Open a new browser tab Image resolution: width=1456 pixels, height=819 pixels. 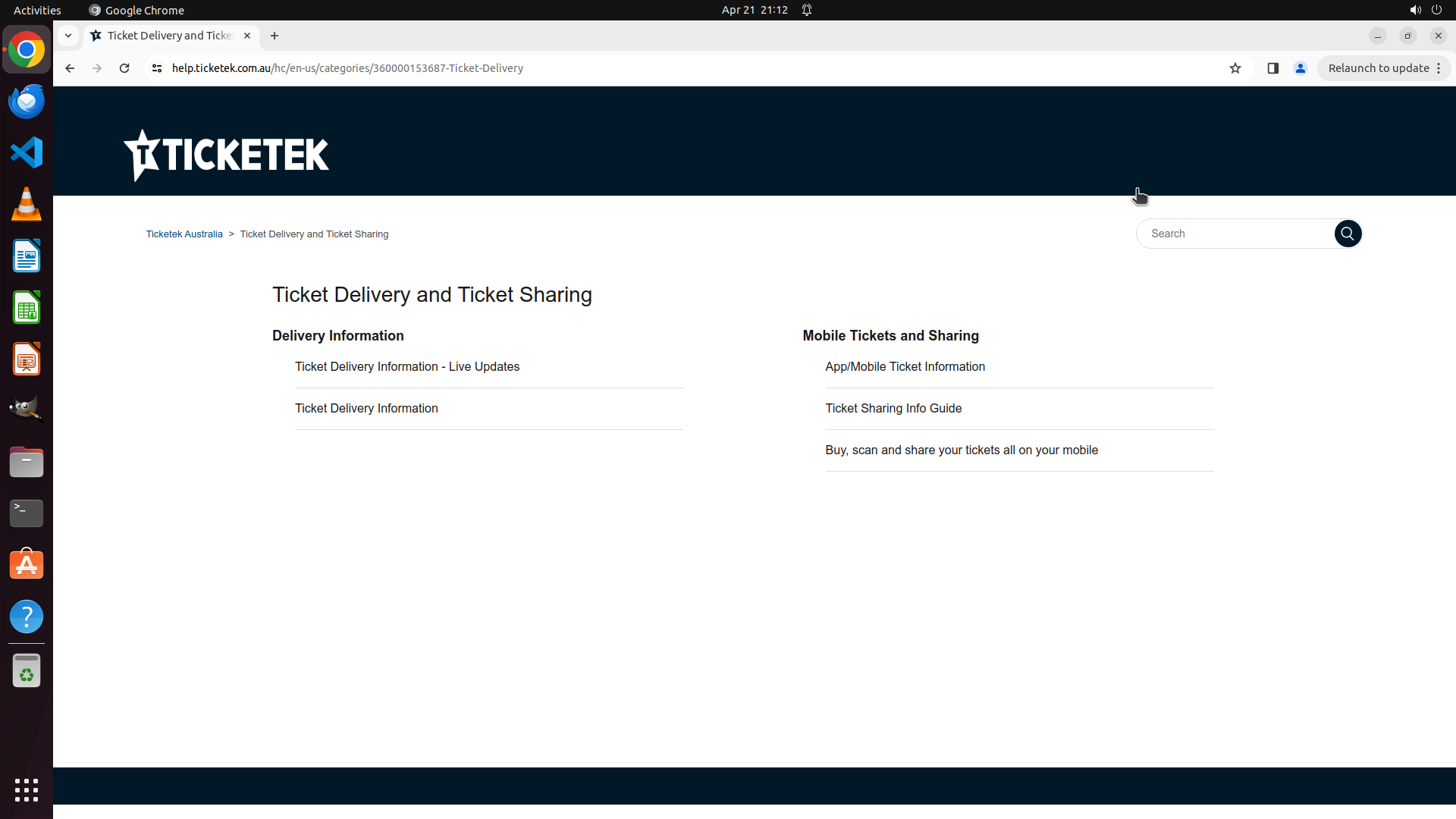tap(275, 36)
